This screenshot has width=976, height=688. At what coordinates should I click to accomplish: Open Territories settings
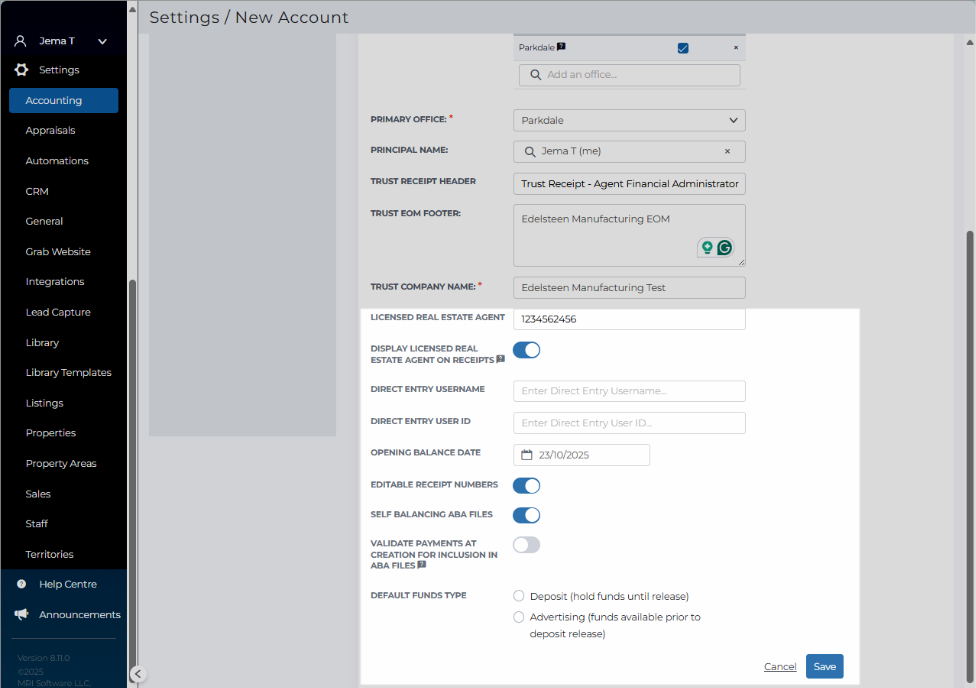(49, 554)
